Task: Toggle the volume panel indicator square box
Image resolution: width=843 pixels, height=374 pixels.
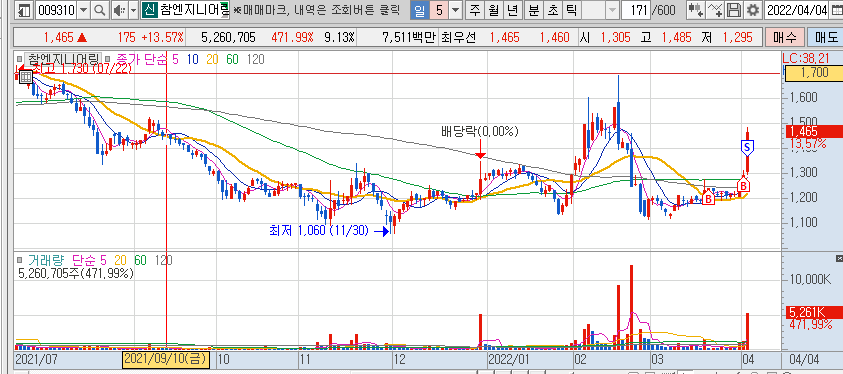Action: tap(19, 261)
